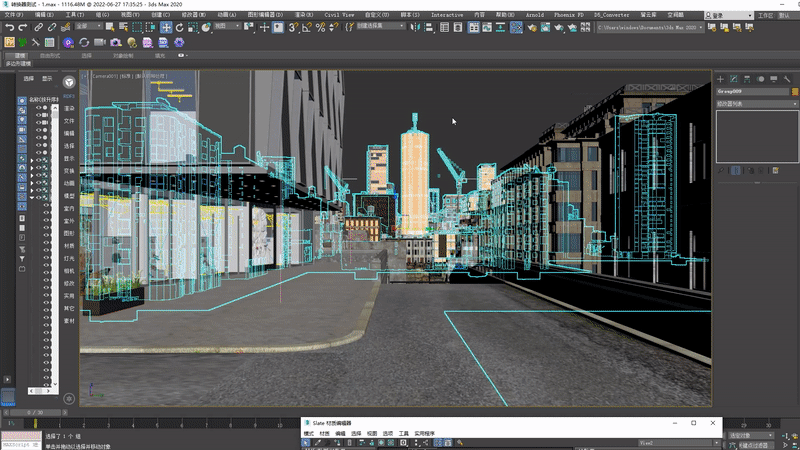Image resolution: width=800 pixels, height=450 pixels.
Task: Expand the modifier list dropdown
Action: pyautogui.click(x=756, y=103)
